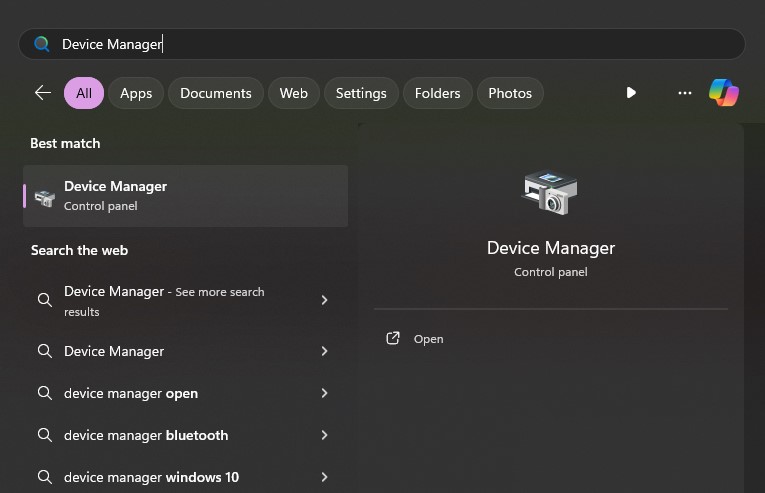Select web suggestion 'device manager bluetooth'
Screen dimensions: 765x493
click(183, 435)
